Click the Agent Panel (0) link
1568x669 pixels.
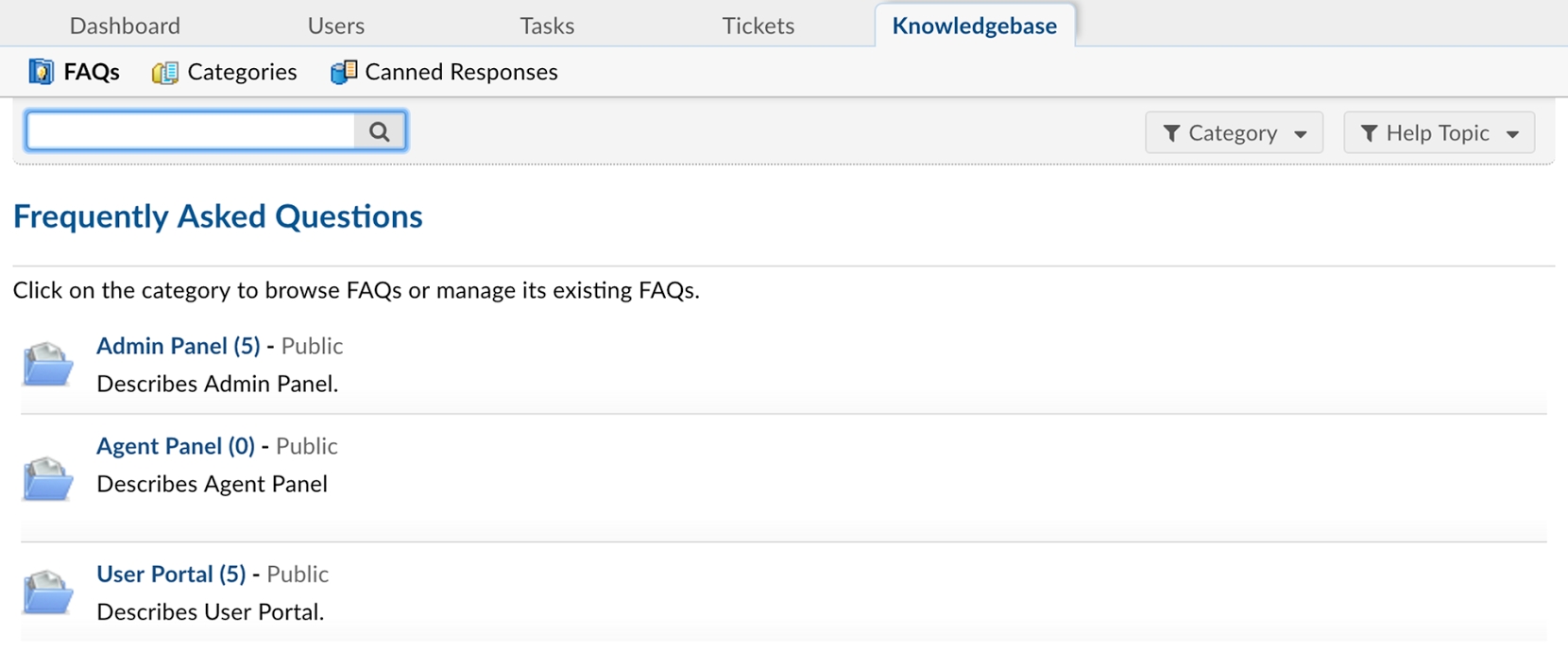174,445
